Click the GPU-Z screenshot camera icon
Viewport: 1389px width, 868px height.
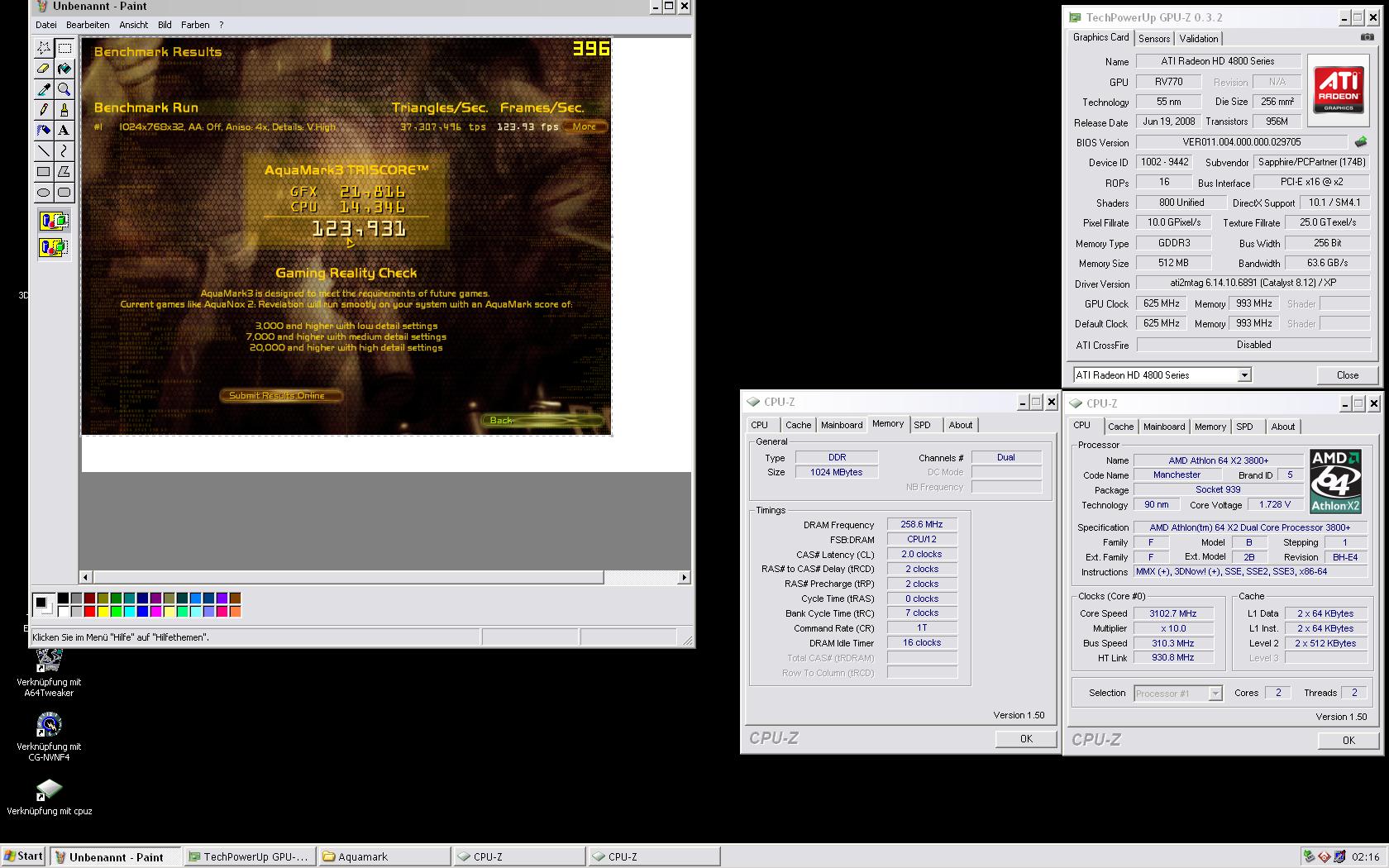click(1367, 37)
